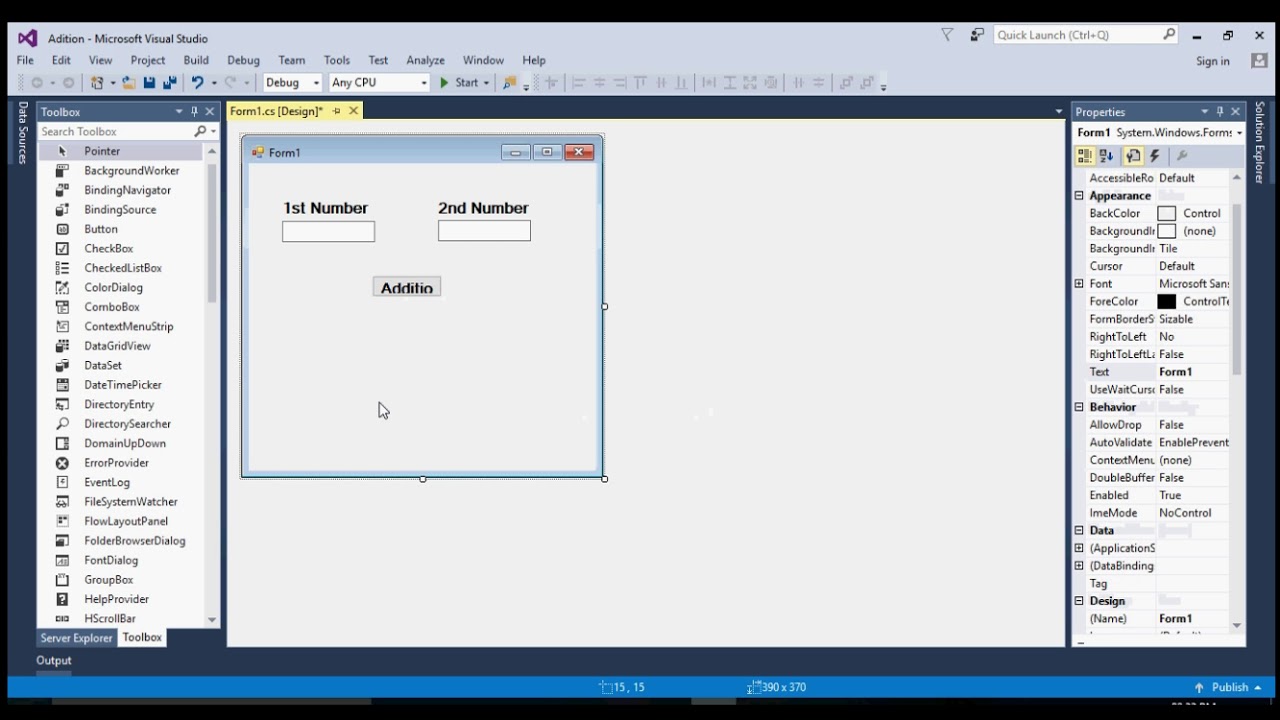The image size is (1280, 720).
Task: Open the Solution Explorer side tab
Action: (1259, 142)
